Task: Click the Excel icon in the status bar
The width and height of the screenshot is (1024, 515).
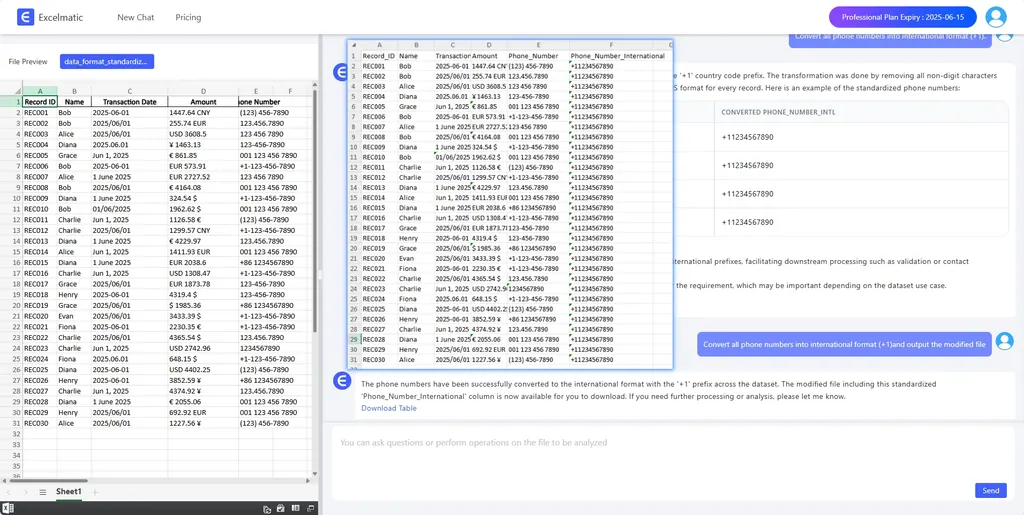Action: point(8,508)
